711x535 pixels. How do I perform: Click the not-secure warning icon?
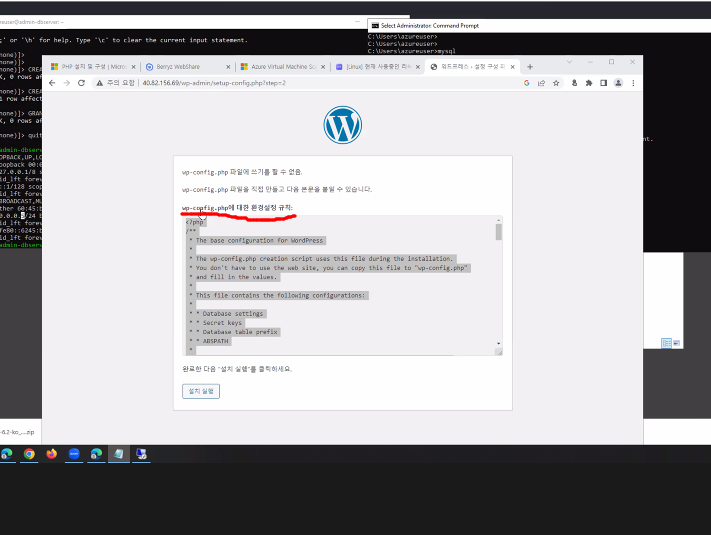coord(99,83)
